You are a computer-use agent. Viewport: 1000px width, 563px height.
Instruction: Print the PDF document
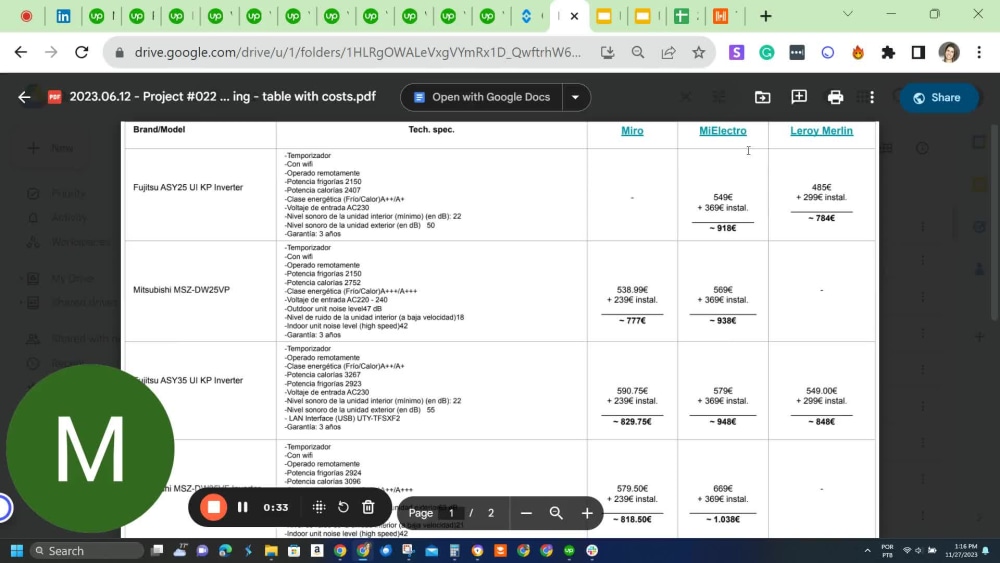coord(835,97)
